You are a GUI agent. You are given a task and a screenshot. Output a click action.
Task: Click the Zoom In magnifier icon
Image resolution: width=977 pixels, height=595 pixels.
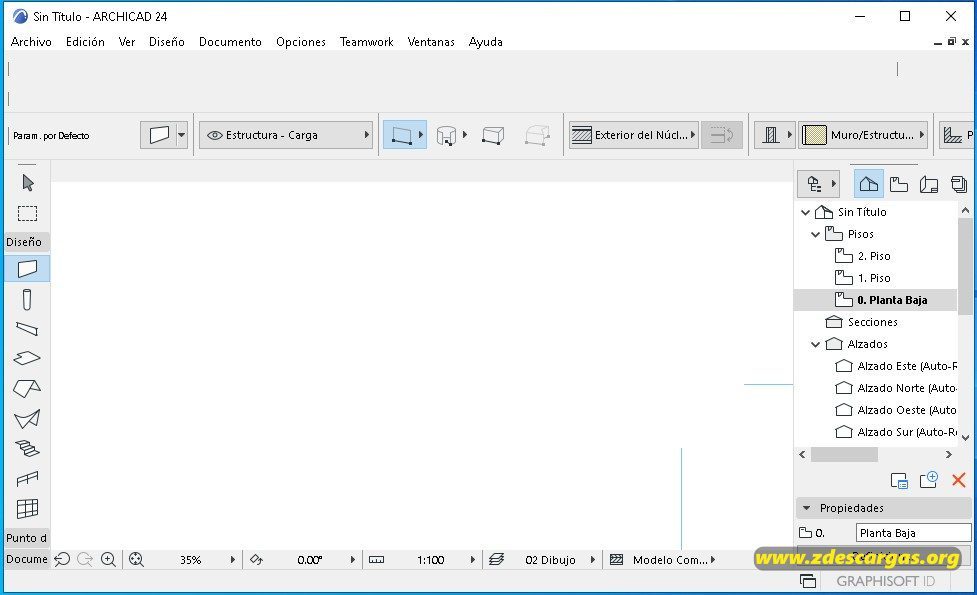(x=108, y=559)
